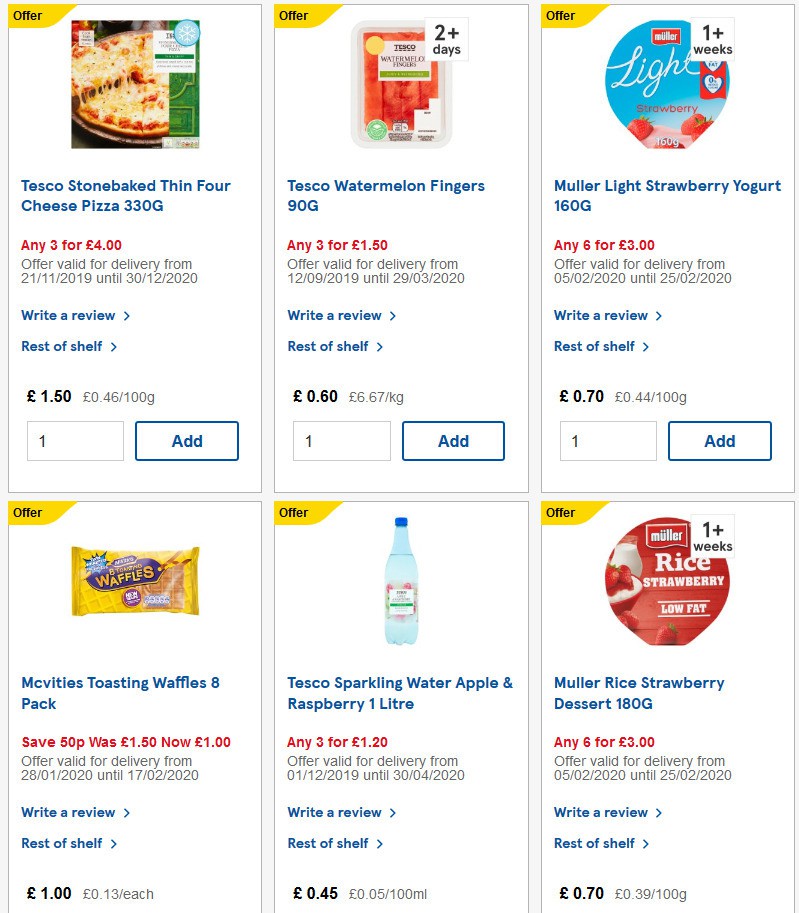Click the Muller Light Strawberry Yogurt image
The image size is (799, 913).
point(663,84)
